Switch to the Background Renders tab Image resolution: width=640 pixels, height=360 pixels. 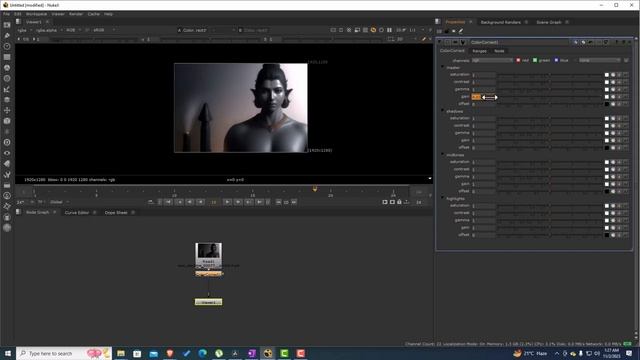point(500,22)
